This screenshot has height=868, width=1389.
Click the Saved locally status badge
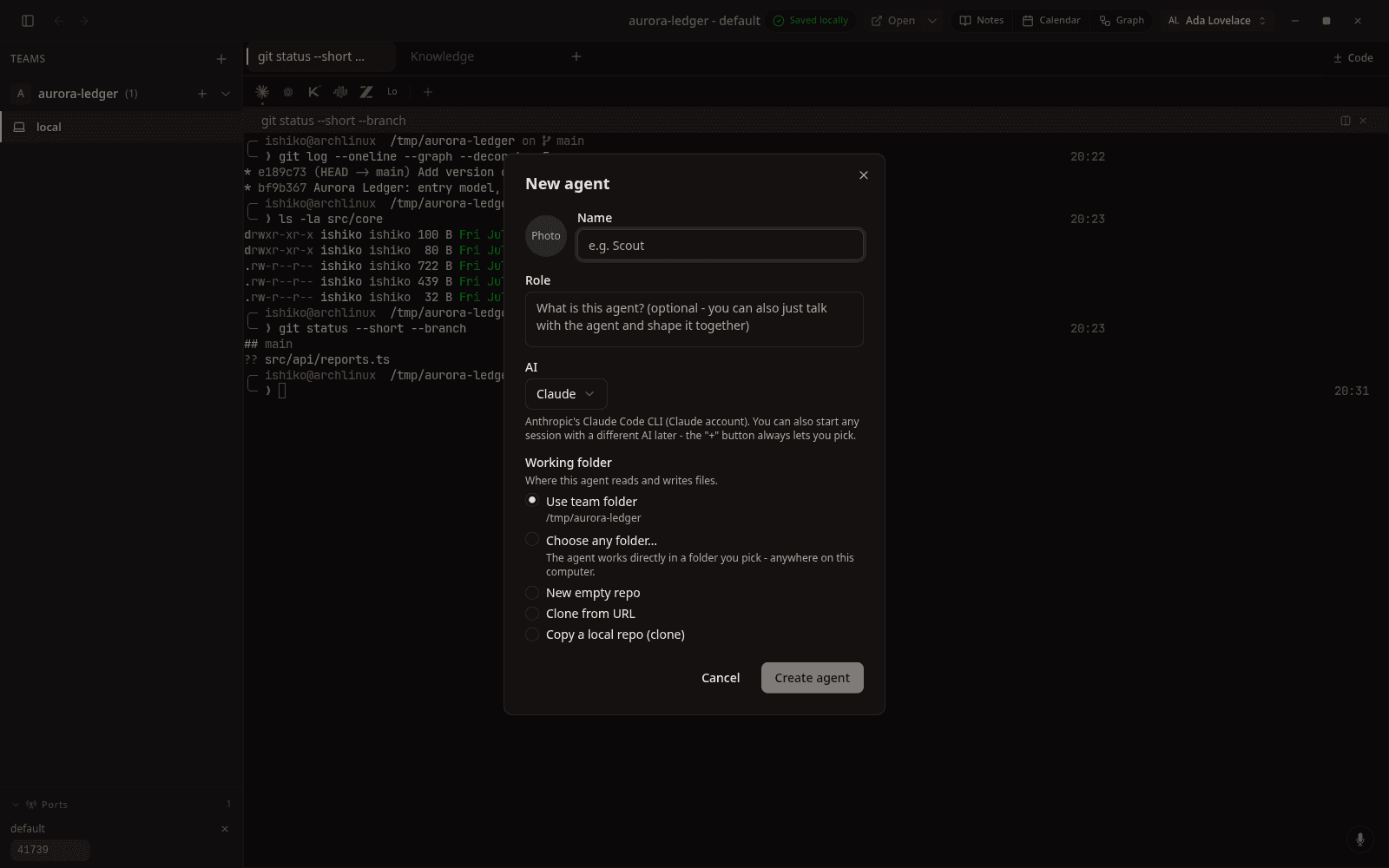pos(811,21)
